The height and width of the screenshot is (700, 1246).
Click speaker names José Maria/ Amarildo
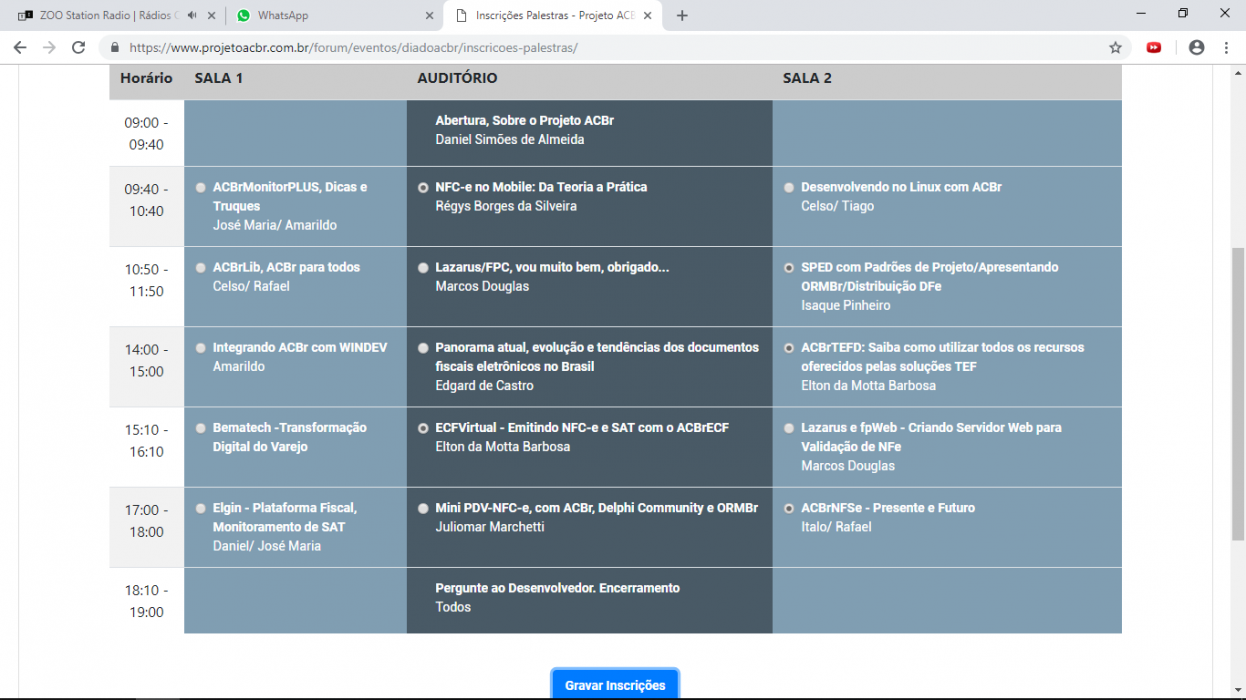tap(275, 225)
